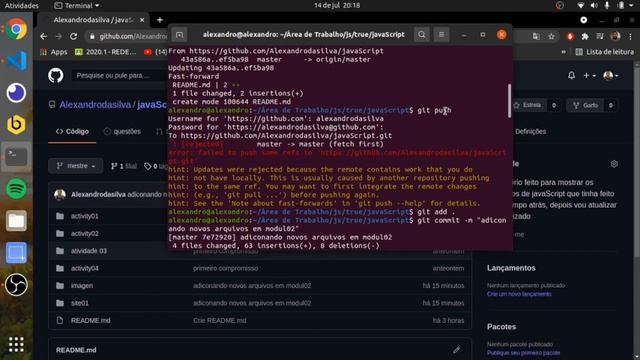The image size is (640, 360).
Task: Open the activity01 folder
Action: click(84, 216)
